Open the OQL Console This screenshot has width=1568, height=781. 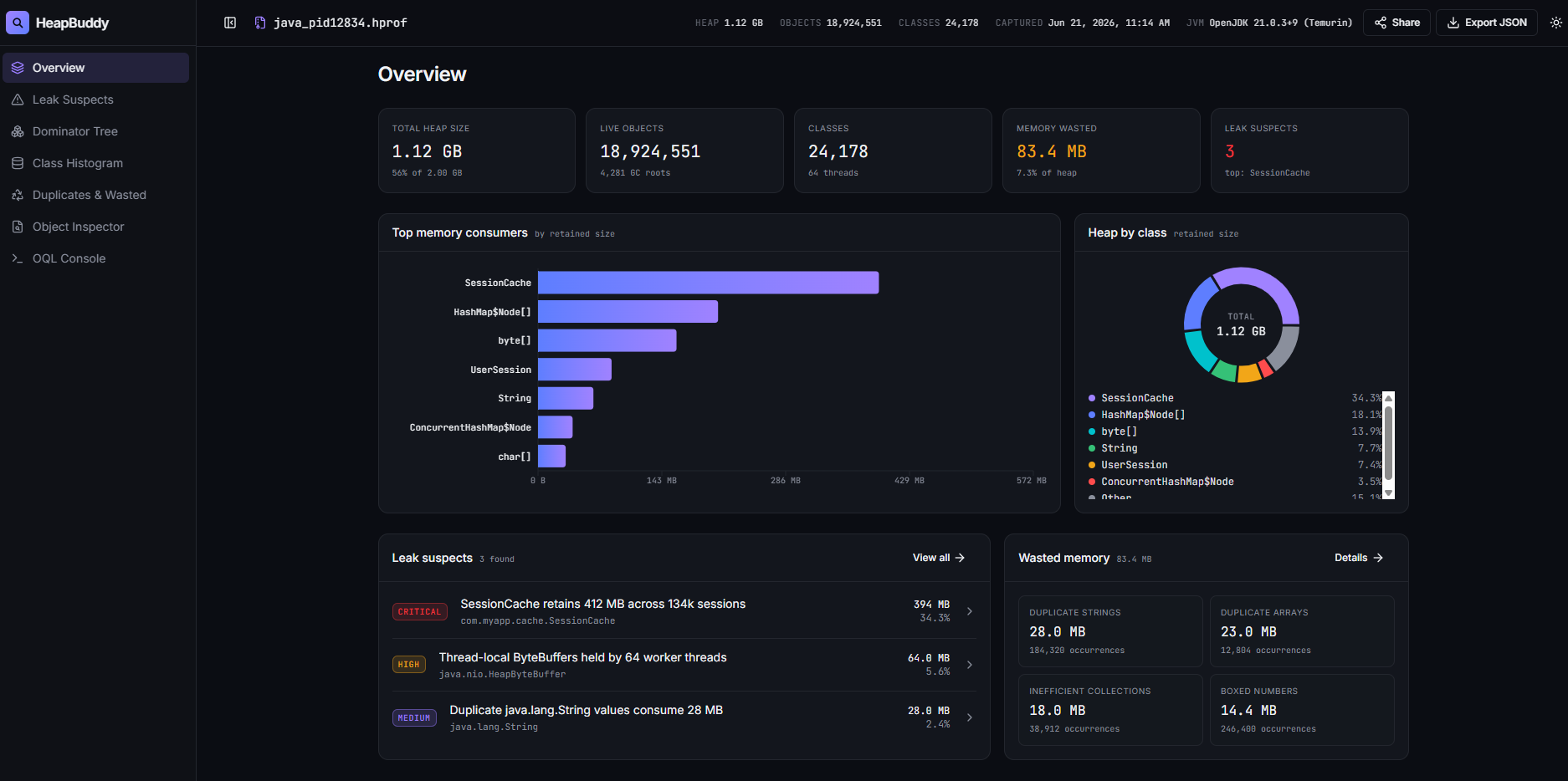[x=96, y=258]
